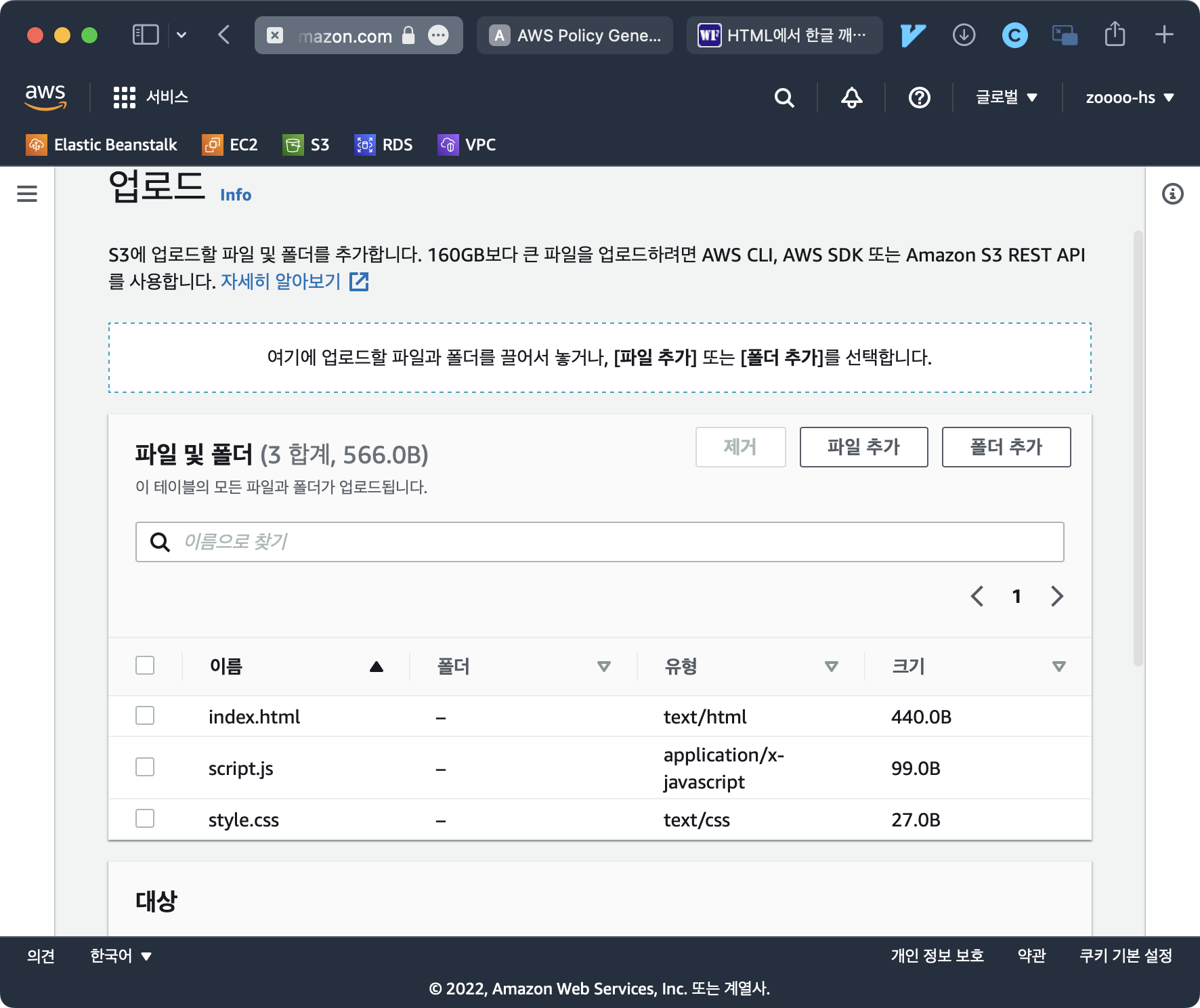Click the 440.0B size cell
Screen dimensions: 1200x1008
pos(921,717)
